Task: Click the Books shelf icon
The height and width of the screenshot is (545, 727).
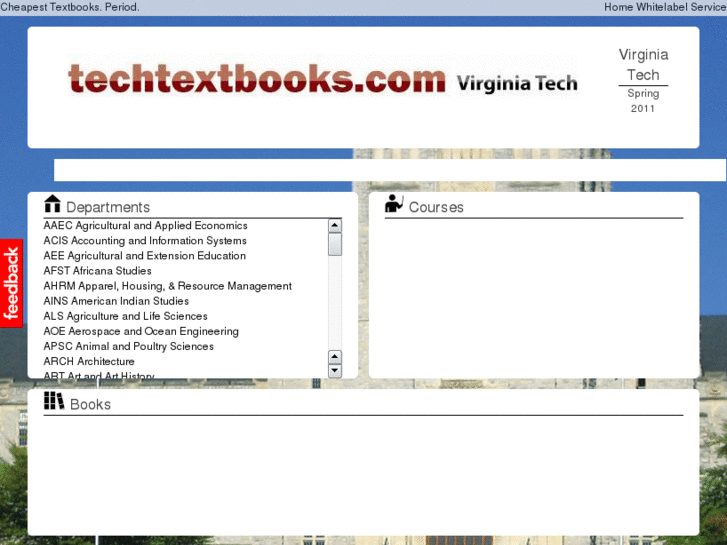Action: point(54,401)
